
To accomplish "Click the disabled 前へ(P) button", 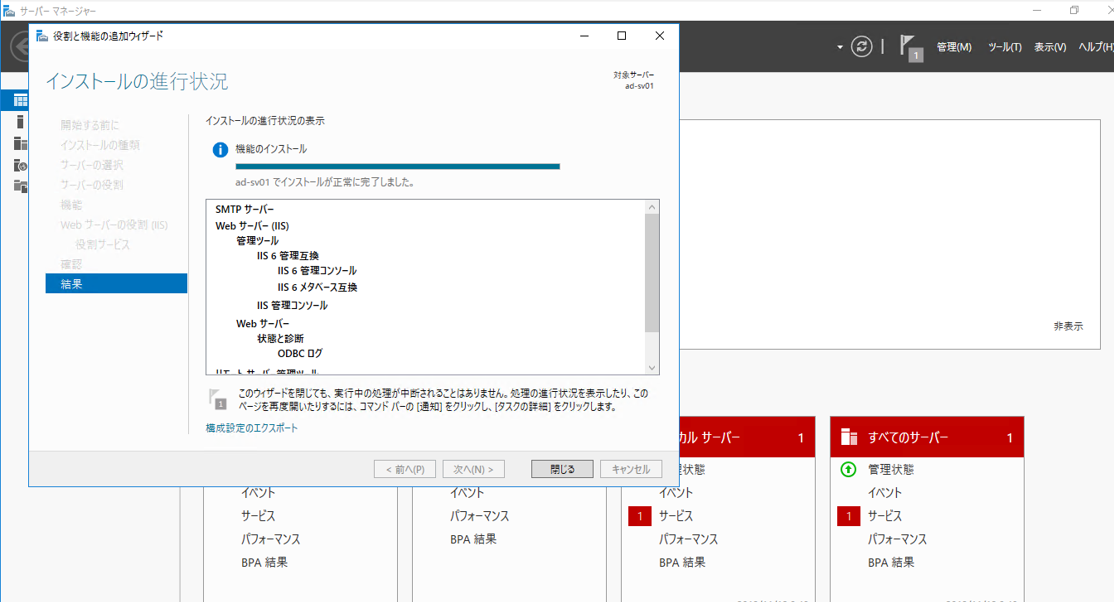I will click(405, 469).
